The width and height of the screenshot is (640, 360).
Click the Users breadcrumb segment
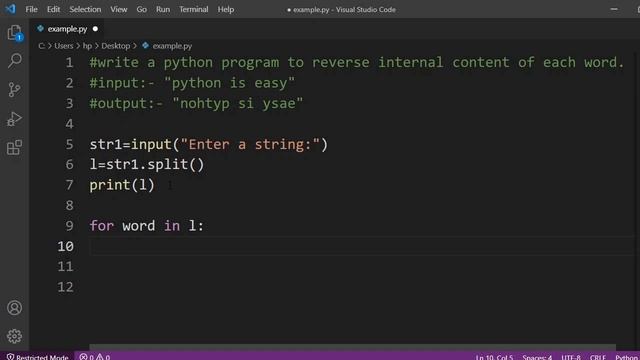(64, 46)
